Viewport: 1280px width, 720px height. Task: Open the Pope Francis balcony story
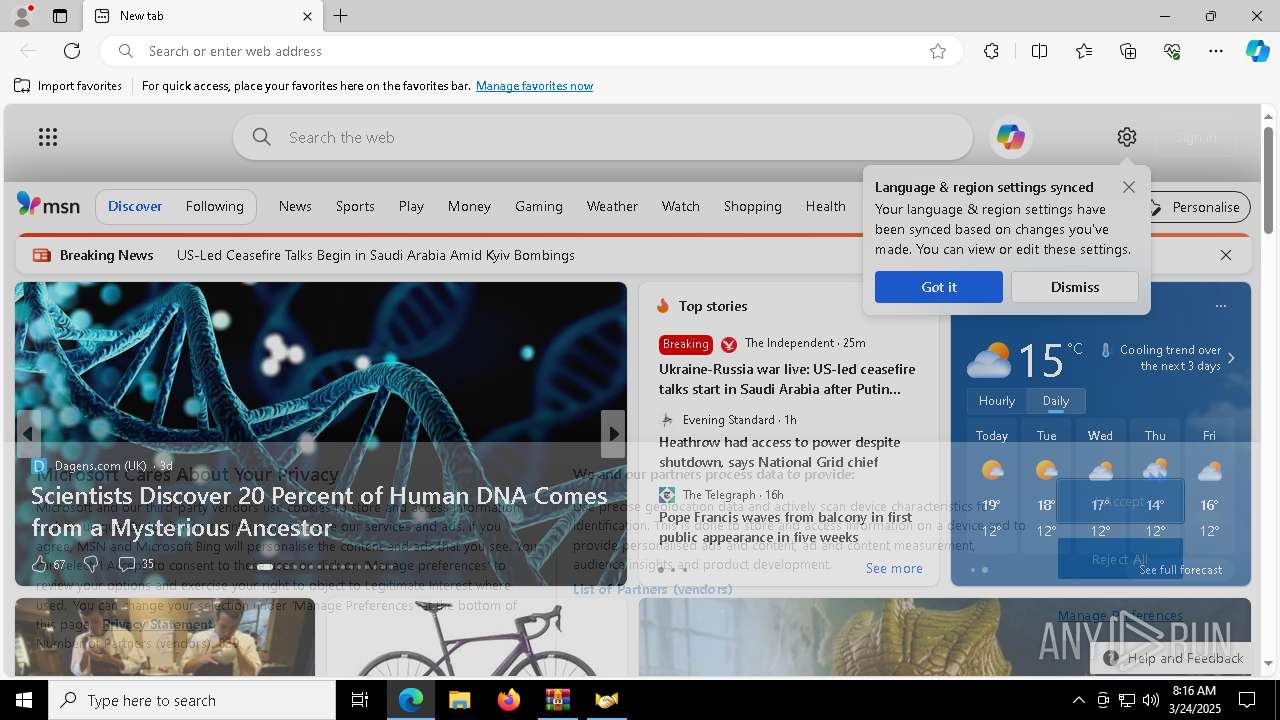point(786,527)
